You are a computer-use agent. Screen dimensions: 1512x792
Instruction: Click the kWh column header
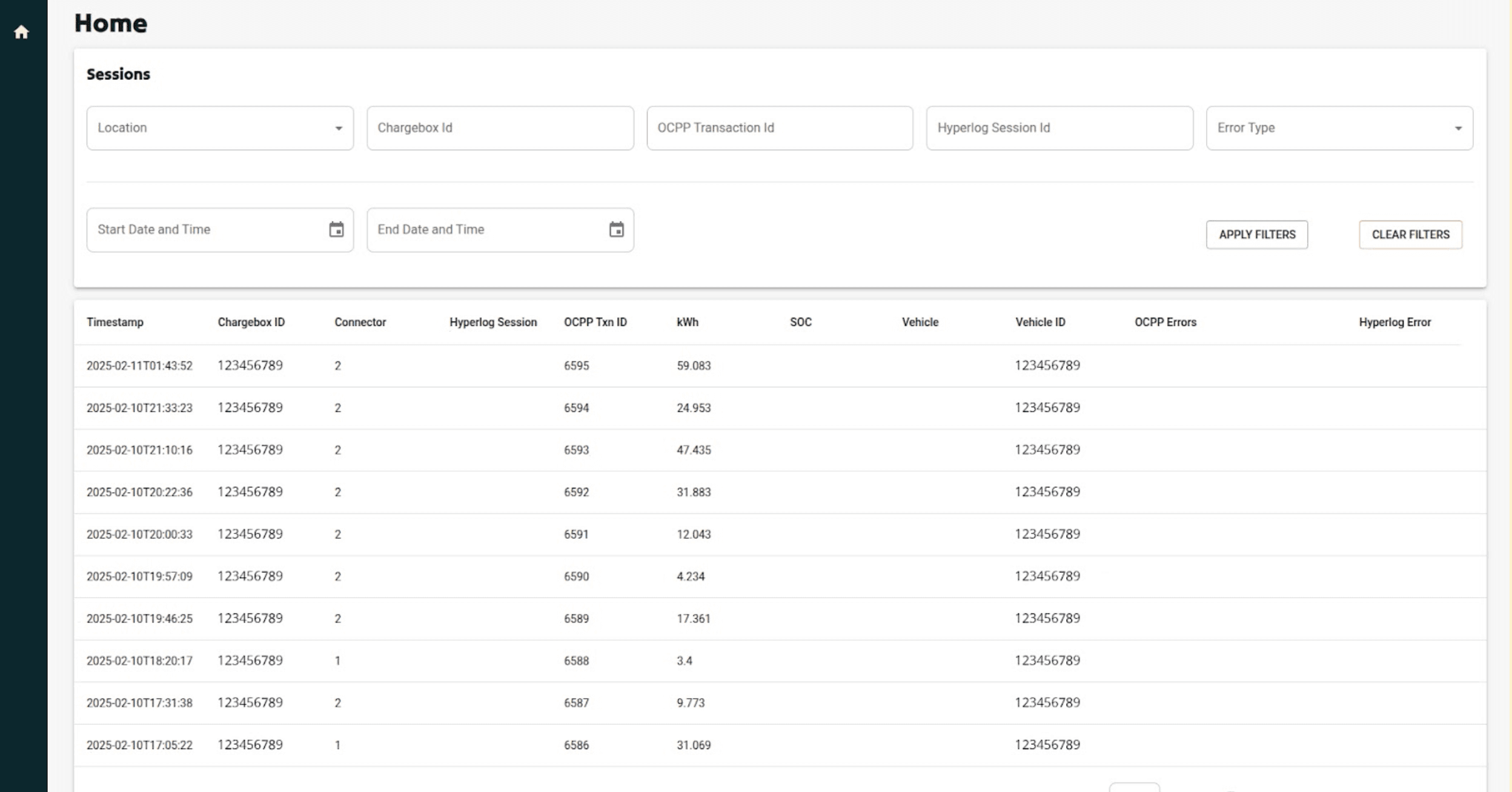pyautogui.click(x=687, y=322)
